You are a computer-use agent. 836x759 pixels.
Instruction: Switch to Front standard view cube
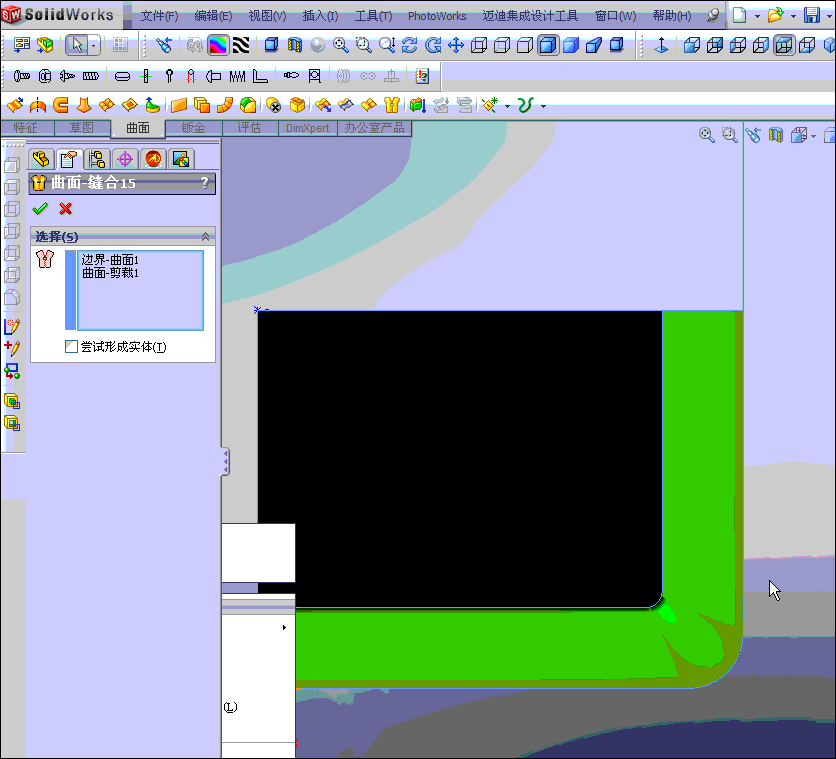[x=692, y=45]
